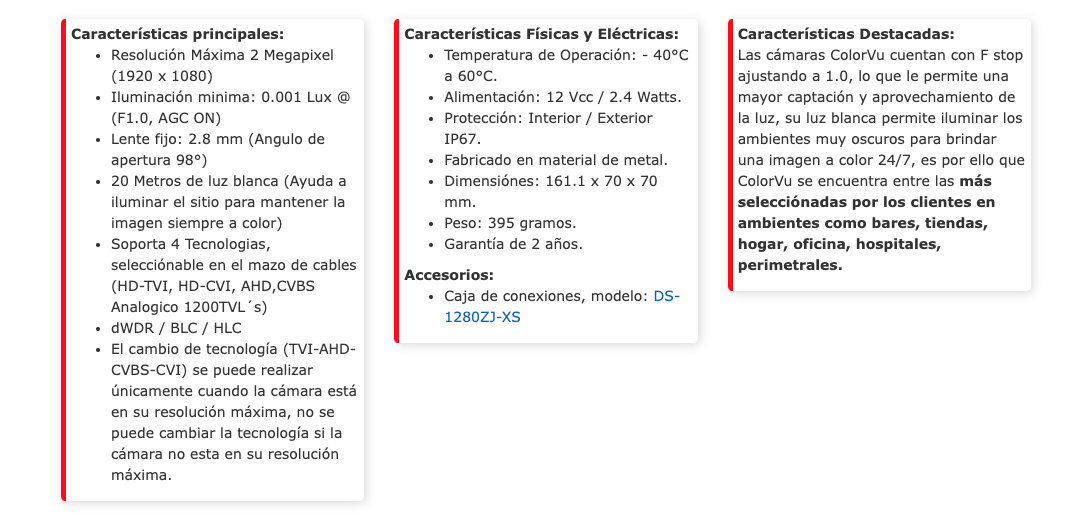The height and width of the screenshot is (515, 1090).
Task: Click the "dWDR / BLC / HLC" item
Action: pyautogui.click(x=176, y=328)
